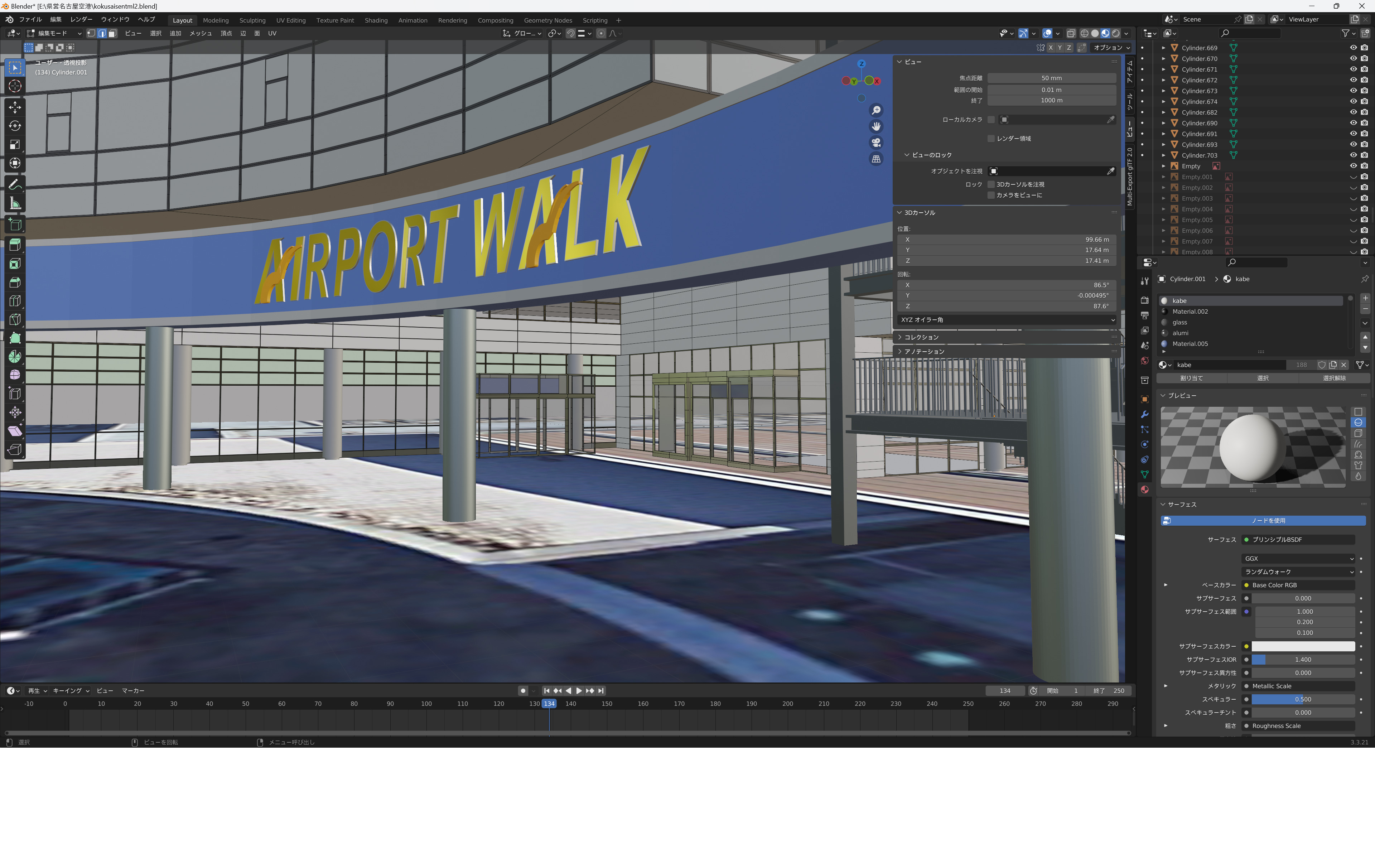Toggle the ノードを使用 button
This screenshot has height=868, width=1375.
pos(1263,521)
